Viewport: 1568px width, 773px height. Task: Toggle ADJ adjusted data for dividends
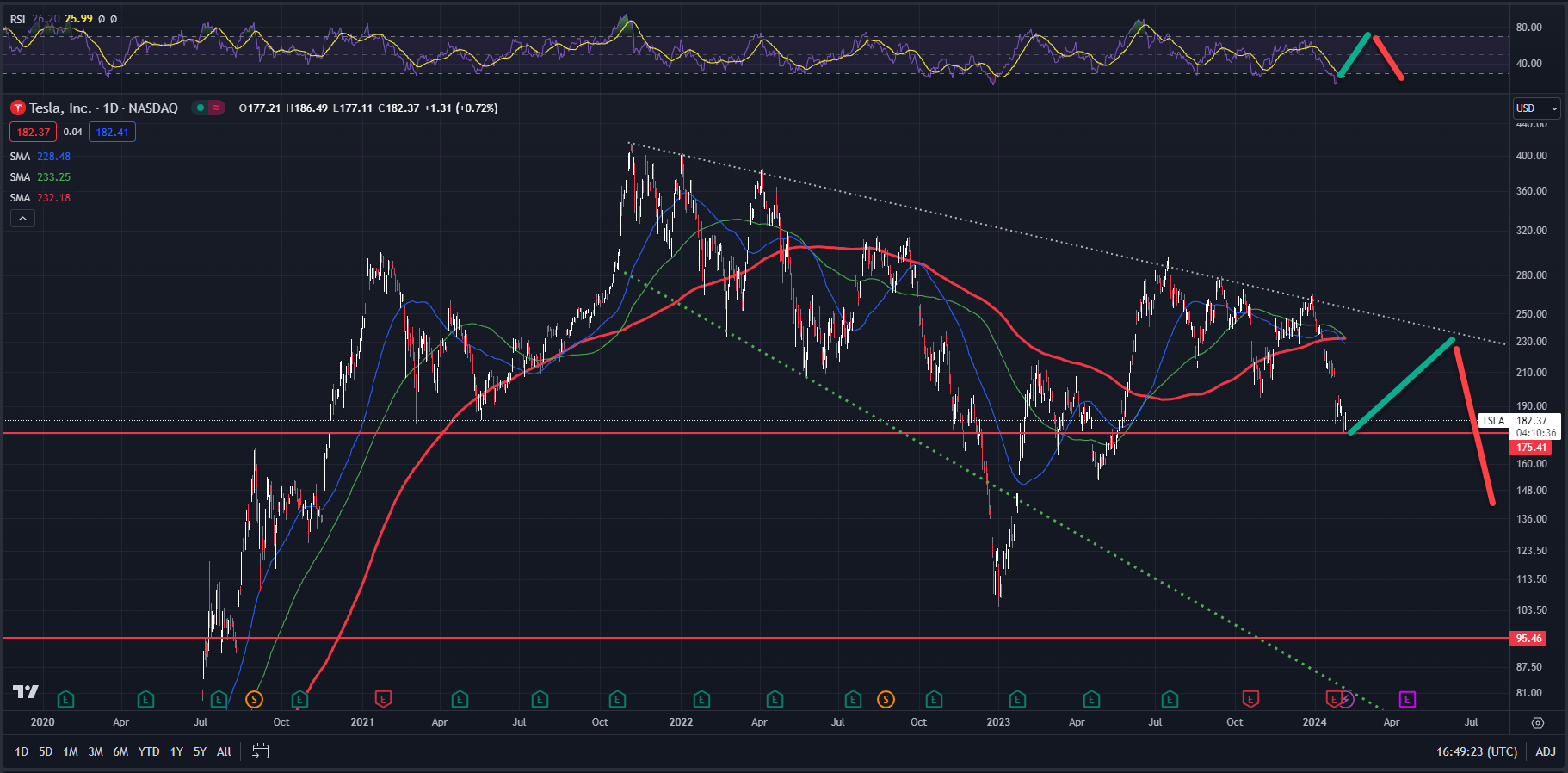tap(1546, 751)
